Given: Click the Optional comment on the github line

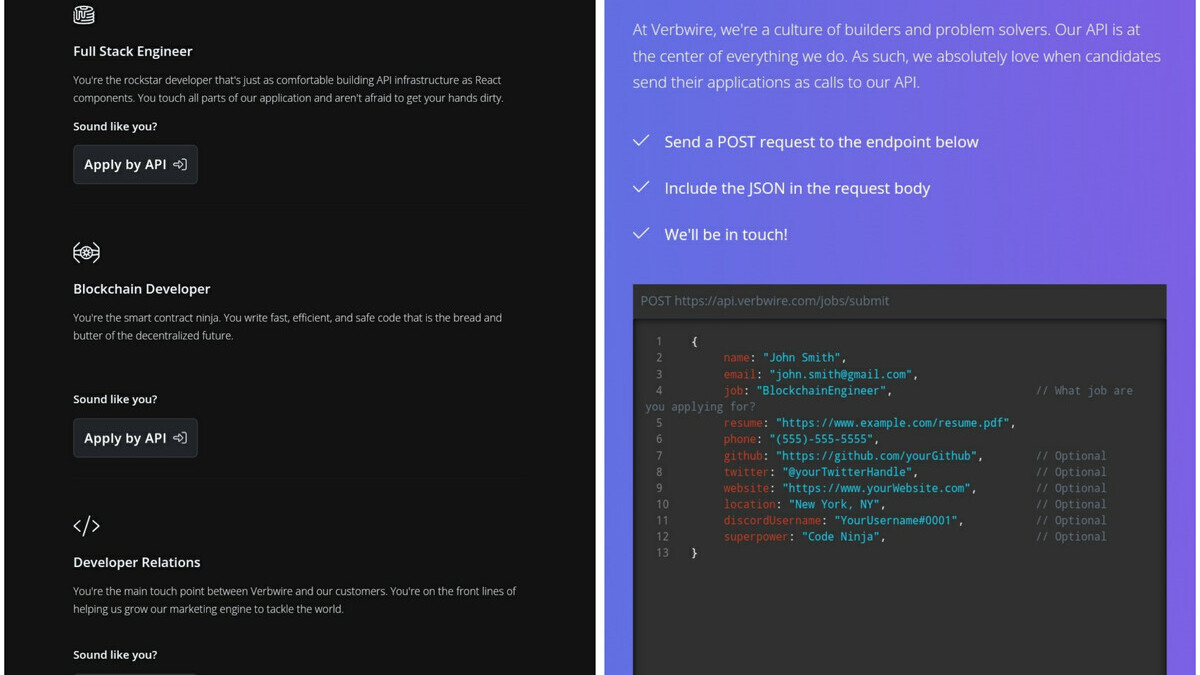Looking at the screenshot, I should 1071,455.
